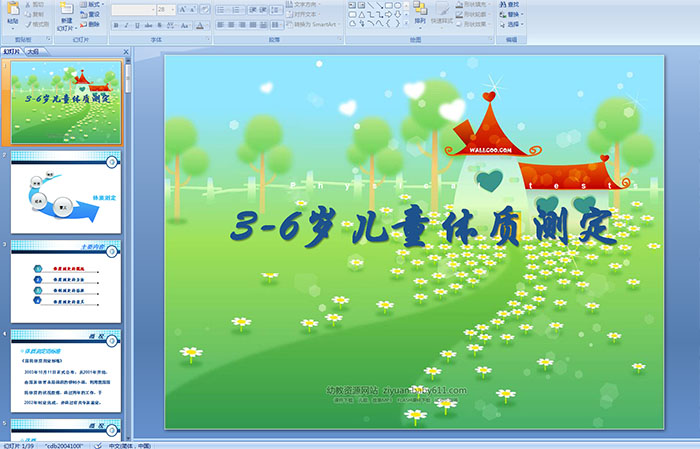This screenshot has height=449, width=700.
Task: Toggle align text right
Action: pyautogui.click(x=242, y=25)
